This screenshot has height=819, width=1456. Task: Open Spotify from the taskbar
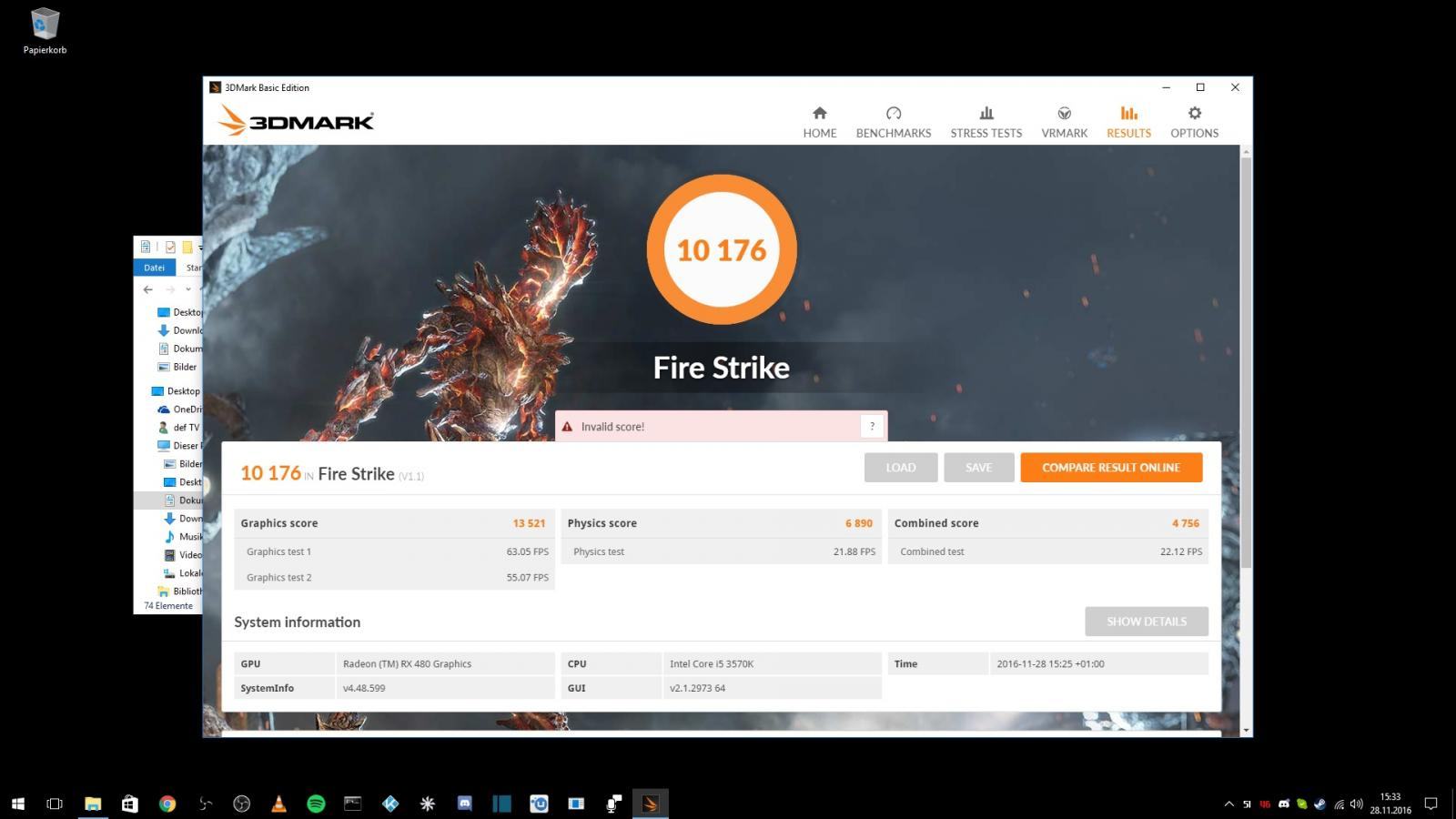(316, 804)
